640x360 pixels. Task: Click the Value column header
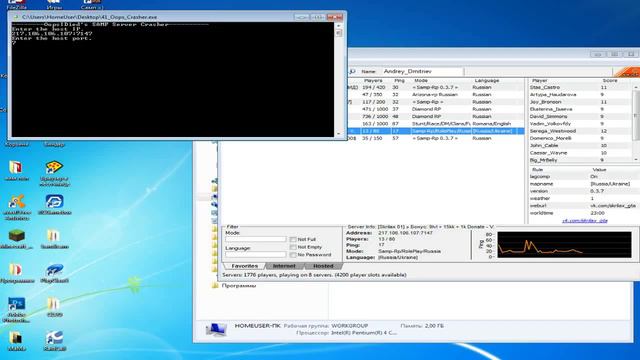[x=599, y=170]
